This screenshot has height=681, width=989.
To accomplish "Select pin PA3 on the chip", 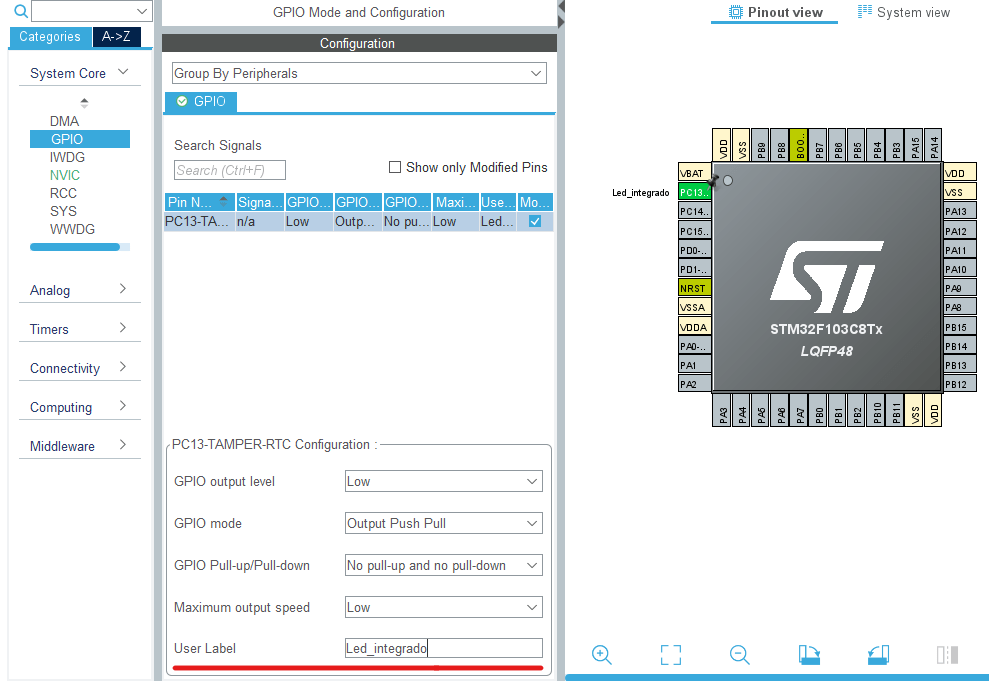I will (x=722, y=410).
